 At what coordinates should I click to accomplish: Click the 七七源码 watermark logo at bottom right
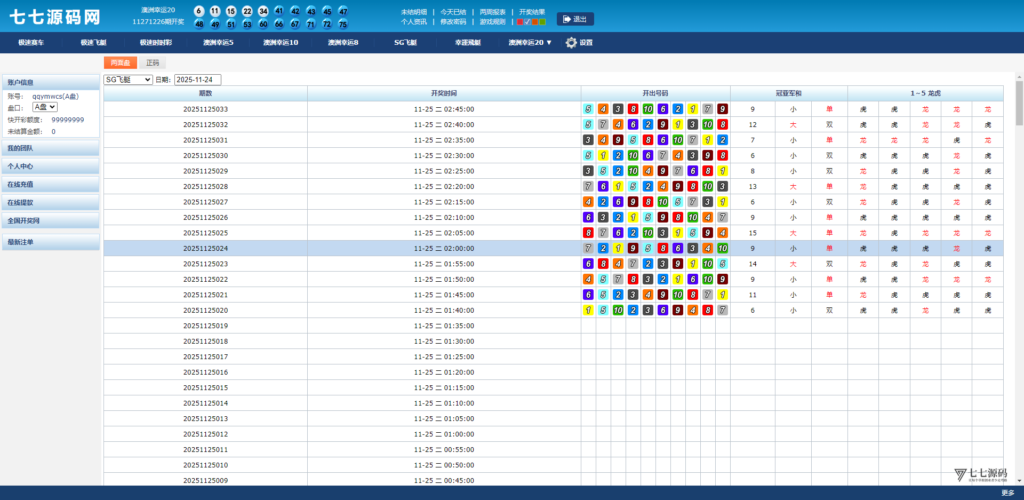979,474
